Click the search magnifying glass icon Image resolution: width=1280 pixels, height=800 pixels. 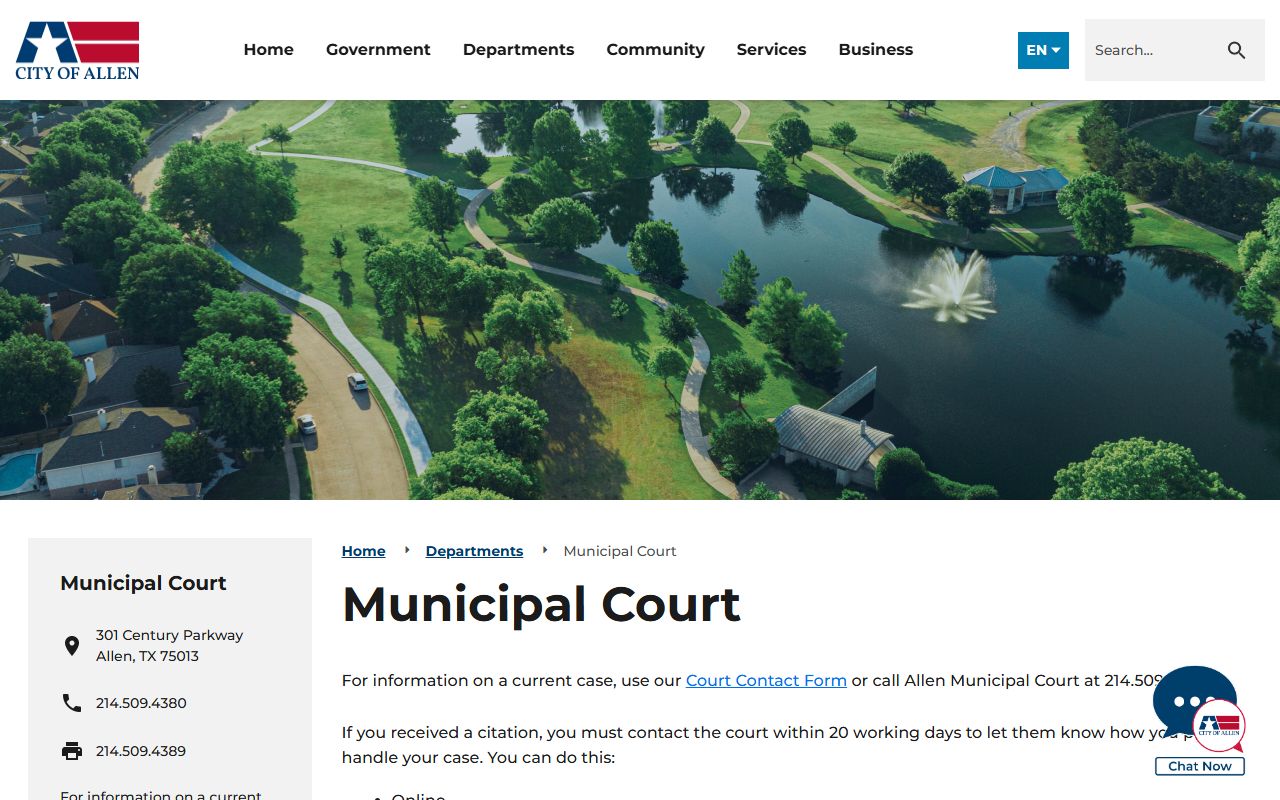(1236, 50)
